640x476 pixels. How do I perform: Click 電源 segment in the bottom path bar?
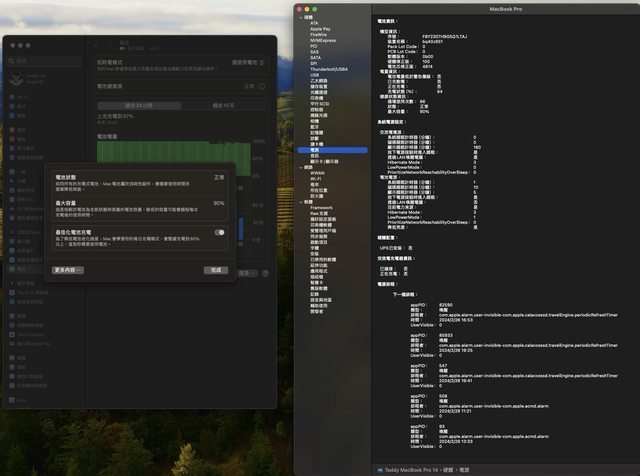coord(464,470)
